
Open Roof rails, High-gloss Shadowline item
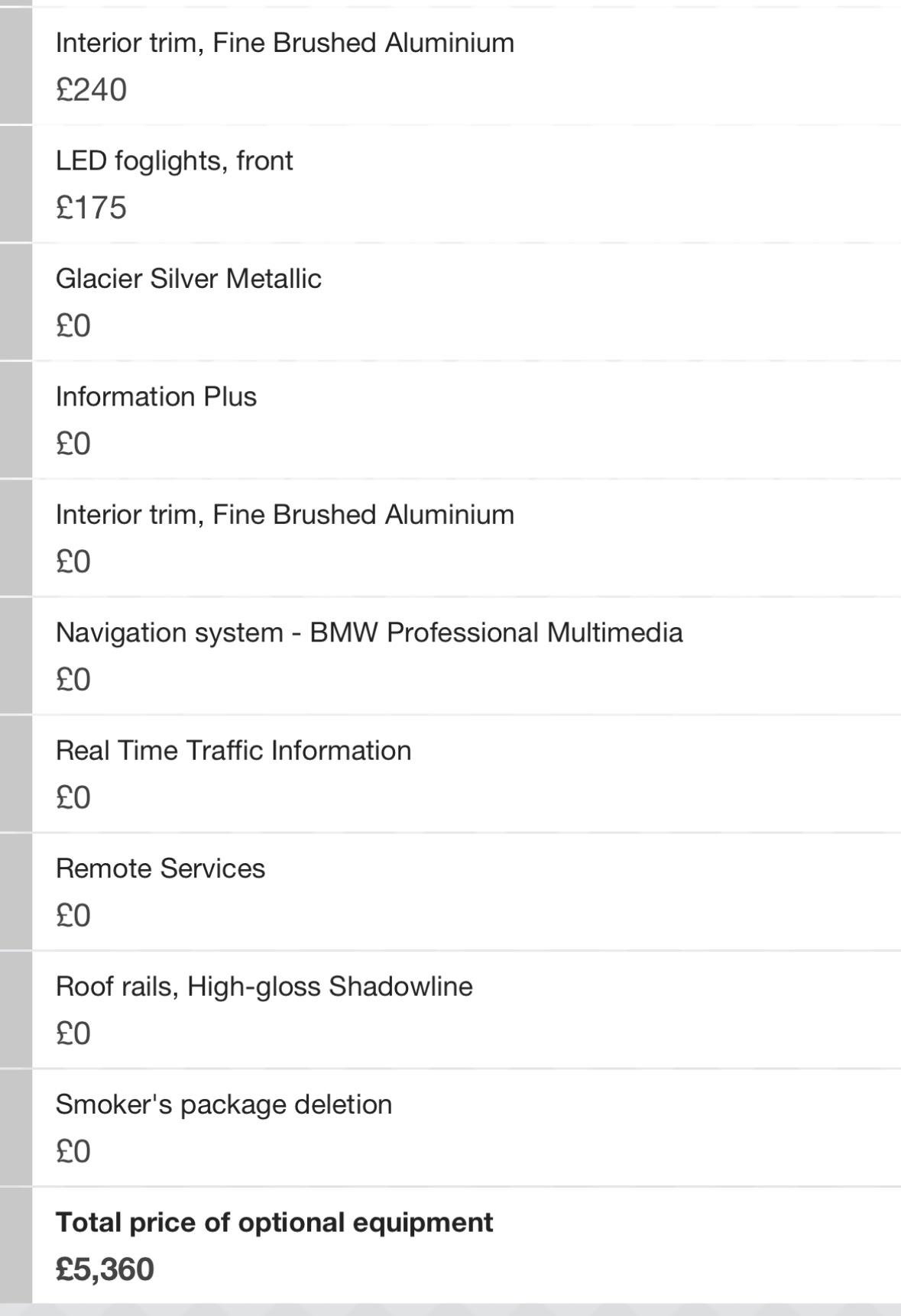pos(466,1010)
